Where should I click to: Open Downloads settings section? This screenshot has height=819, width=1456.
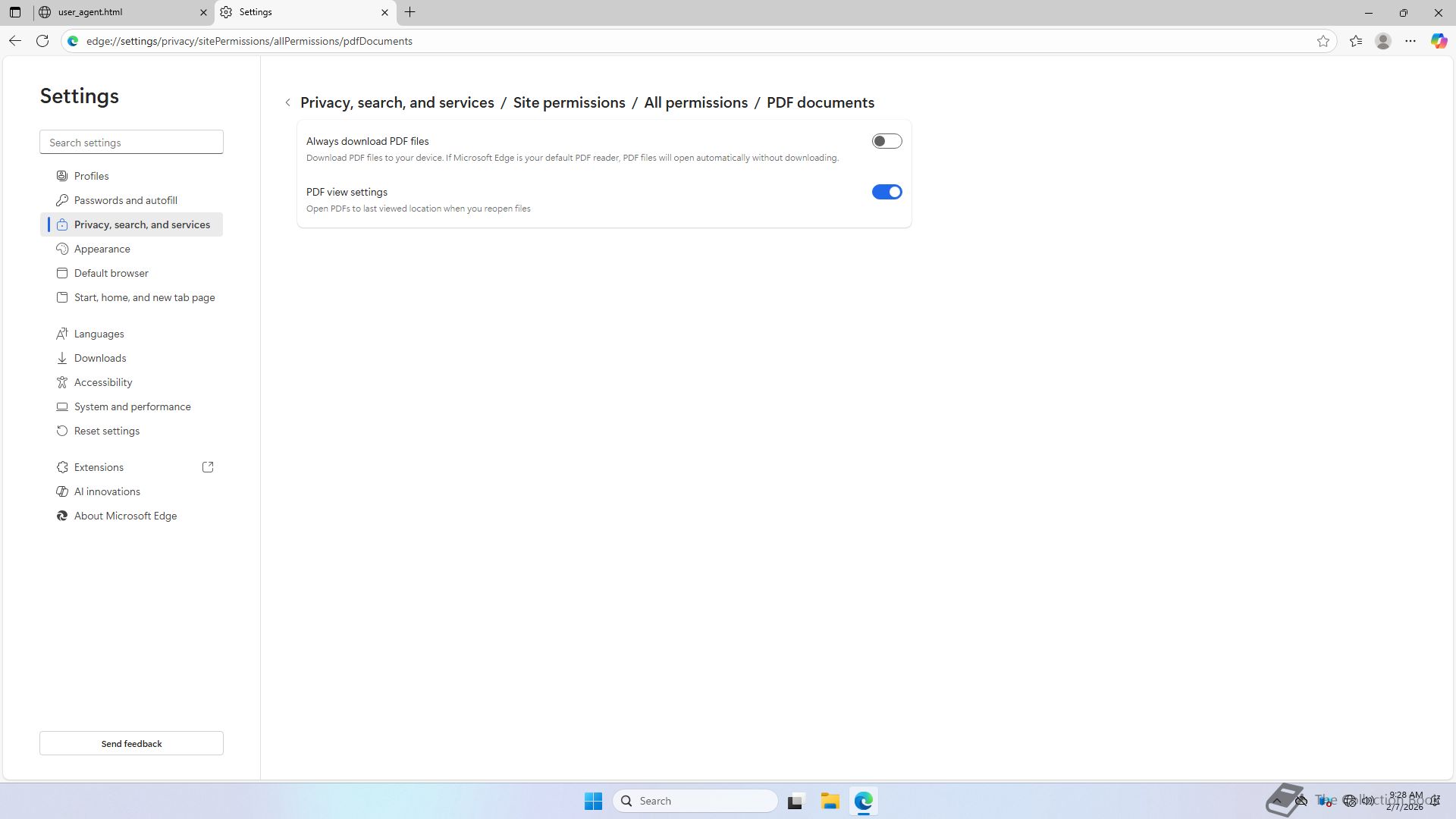[100, 358]
